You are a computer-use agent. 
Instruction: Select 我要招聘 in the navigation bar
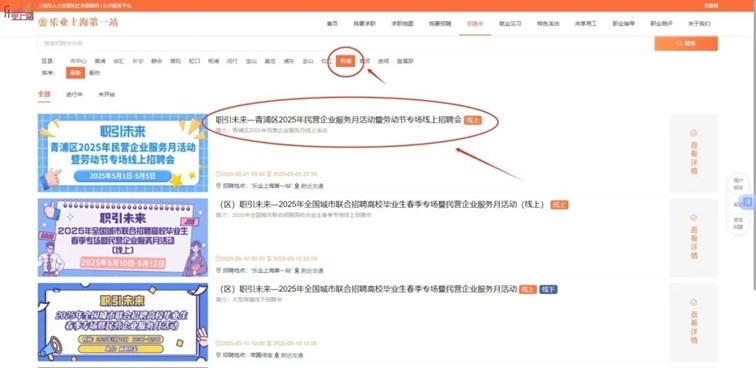click(x=440, y=24)
